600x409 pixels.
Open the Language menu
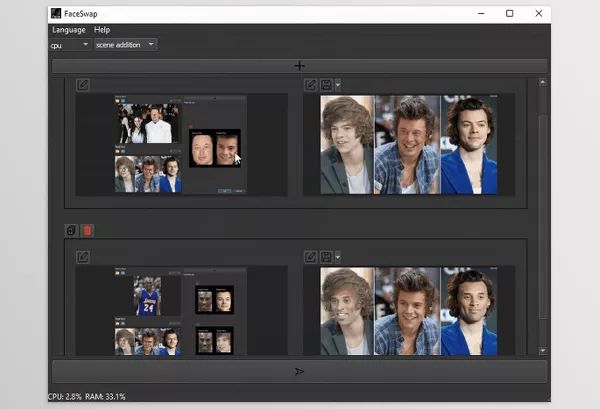click(x=69, y=29)
